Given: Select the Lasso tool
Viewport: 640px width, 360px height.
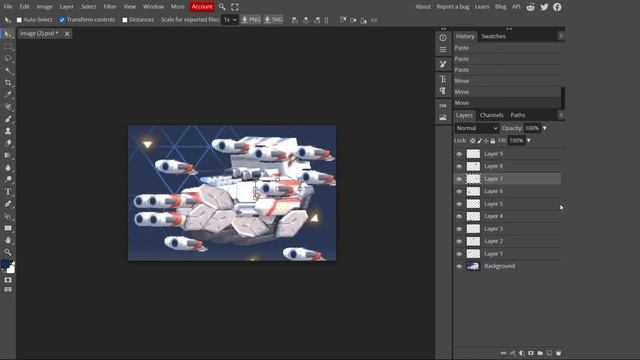Looking at the screenshot, I should (x=8, y=59).
